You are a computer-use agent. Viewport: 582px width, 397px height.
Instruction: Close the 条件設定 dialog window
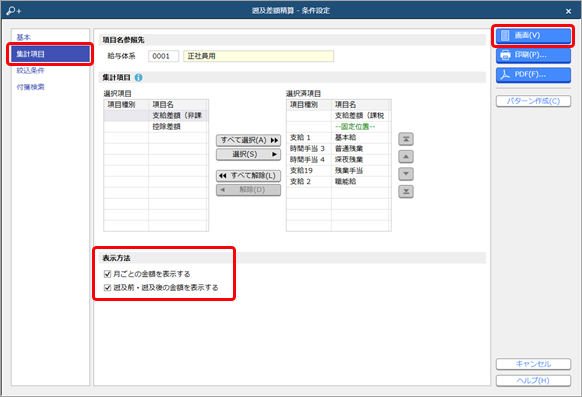pos(568,11)
